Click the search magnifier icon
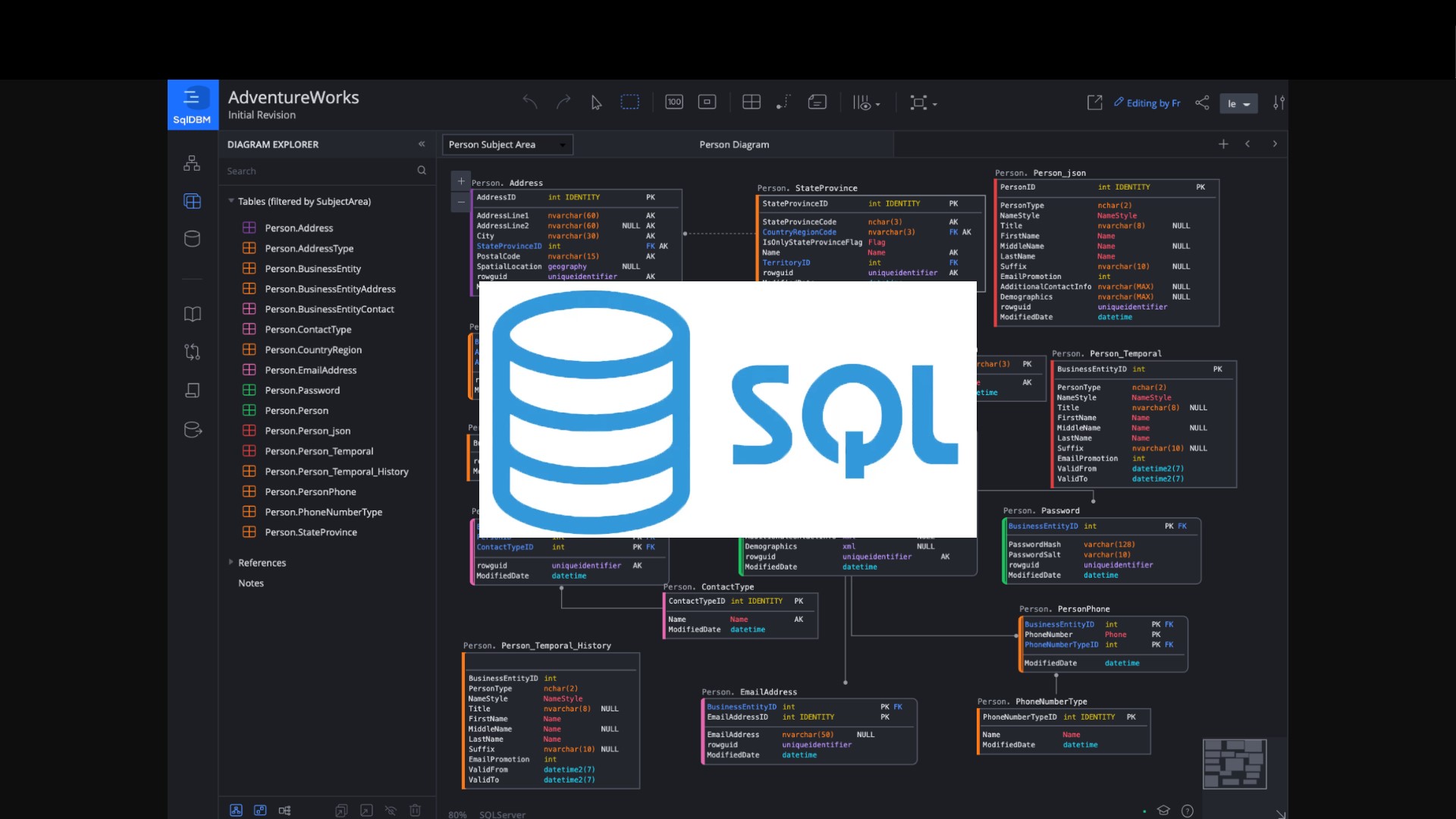This screenshot has height=819, width=1456. coord(422,171)
